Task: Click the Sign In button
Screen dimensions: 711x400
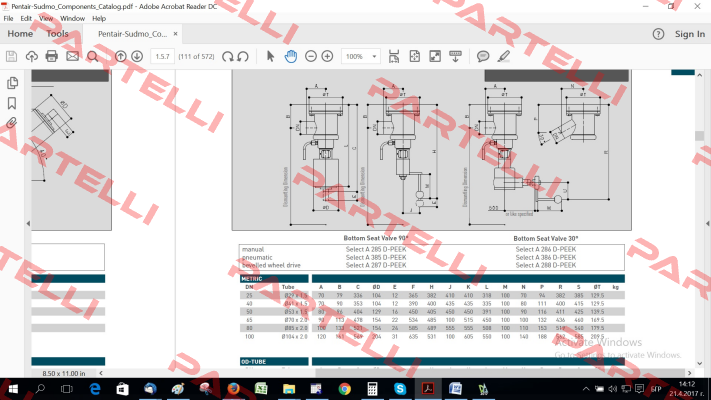Action: point(690,34)
